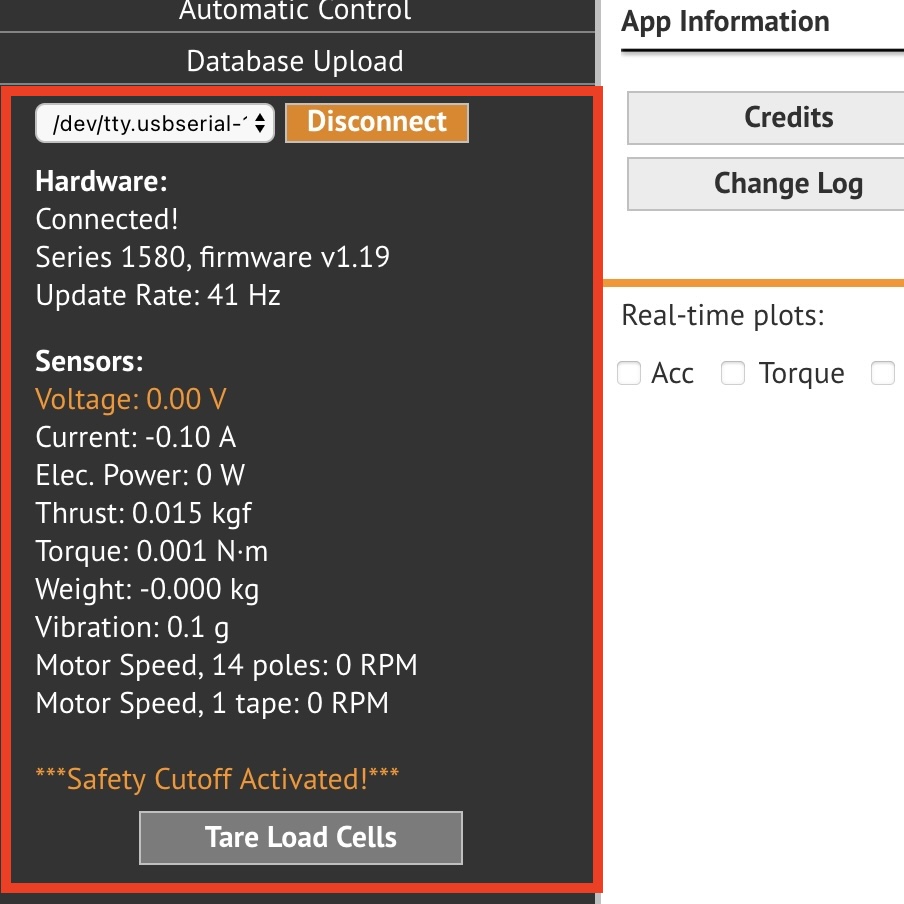Screen dimensions: 904x904
Task: Switch to the Database Upload tab
Action: (x=295, y=61)
